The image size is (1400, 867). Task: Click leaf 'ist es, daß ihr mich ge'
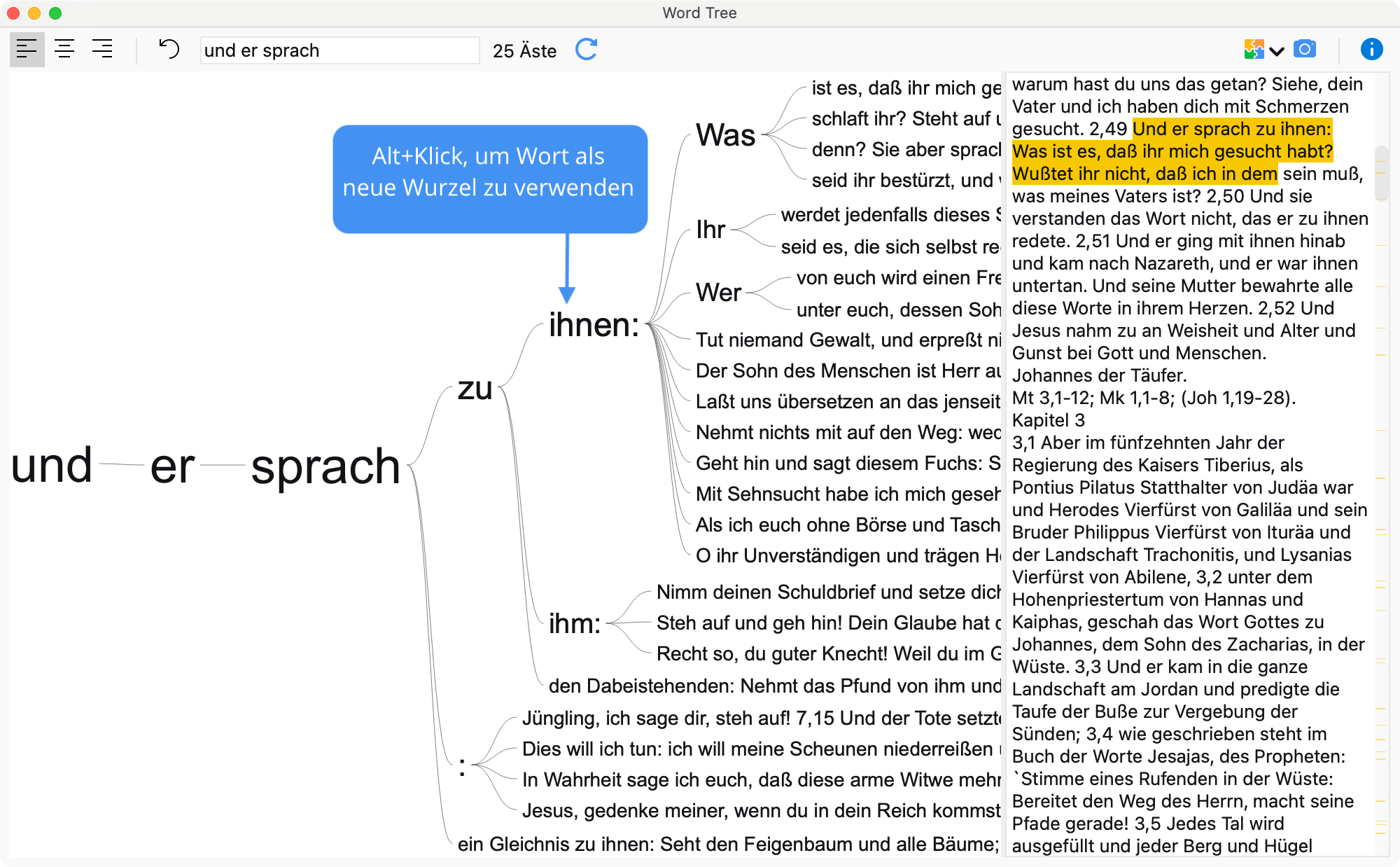tap(906, 88)
